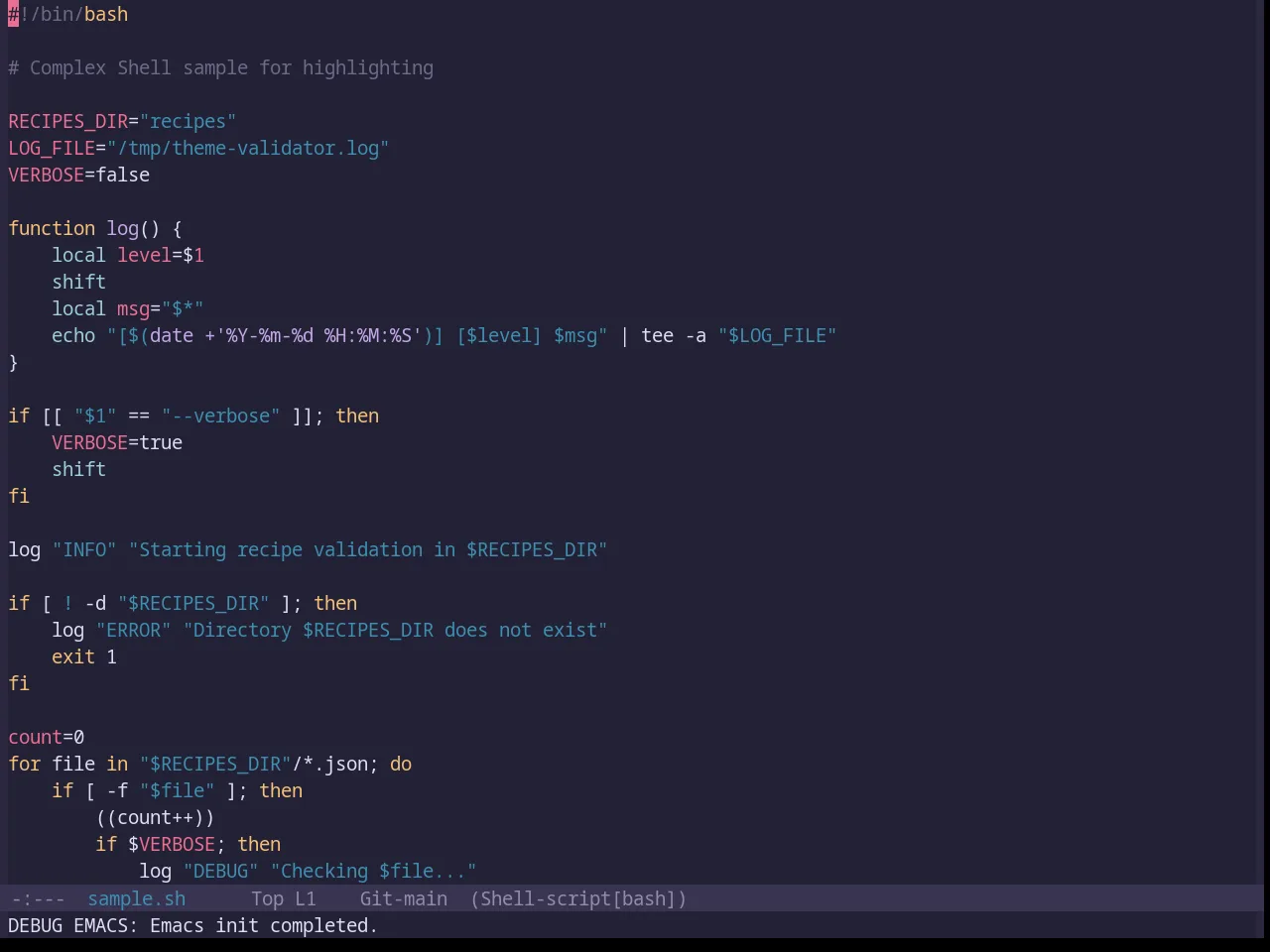Click the "ERROR" string in log call
Image resolution: width=1270 pixels, height=952 pixels.
point(133,630)
